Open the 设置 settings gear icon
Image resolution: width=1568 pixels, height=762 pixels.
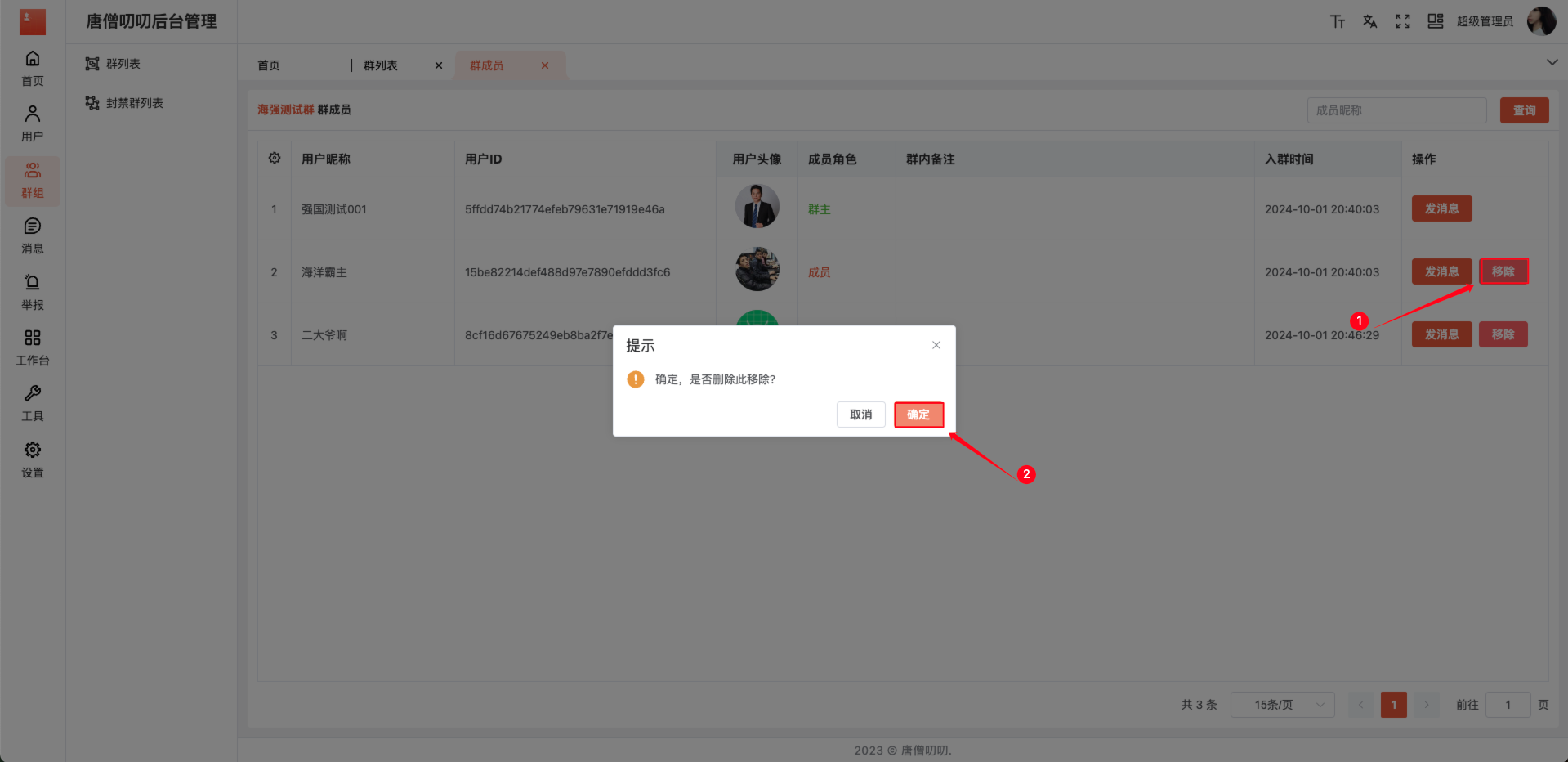click(33, 459)
